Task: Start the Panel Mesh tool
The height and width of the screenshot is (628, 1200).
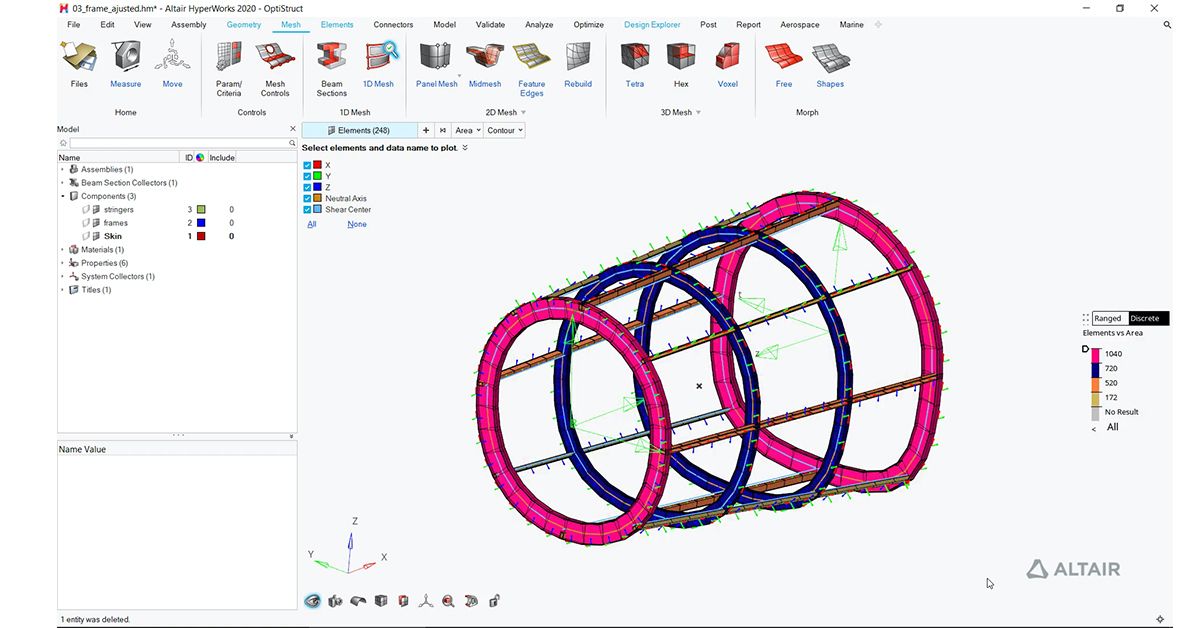Action: pos(436,64)
